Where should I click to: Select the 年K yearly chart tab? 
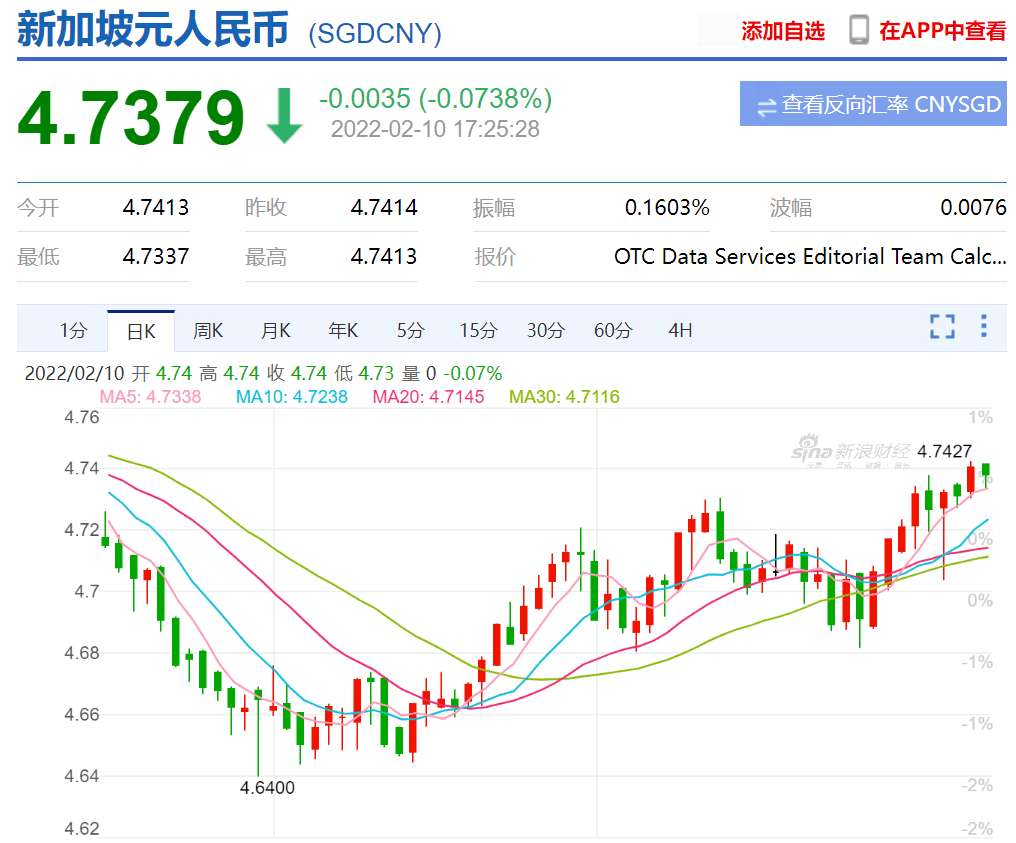coord(343,330)
